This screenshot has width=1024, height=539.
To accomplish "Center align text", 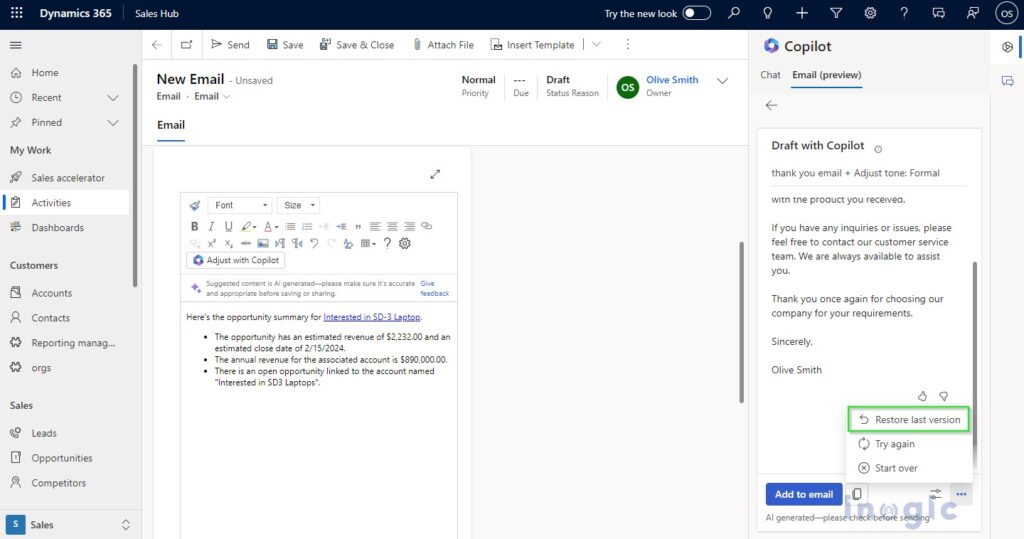I will [x=392, y=227].
